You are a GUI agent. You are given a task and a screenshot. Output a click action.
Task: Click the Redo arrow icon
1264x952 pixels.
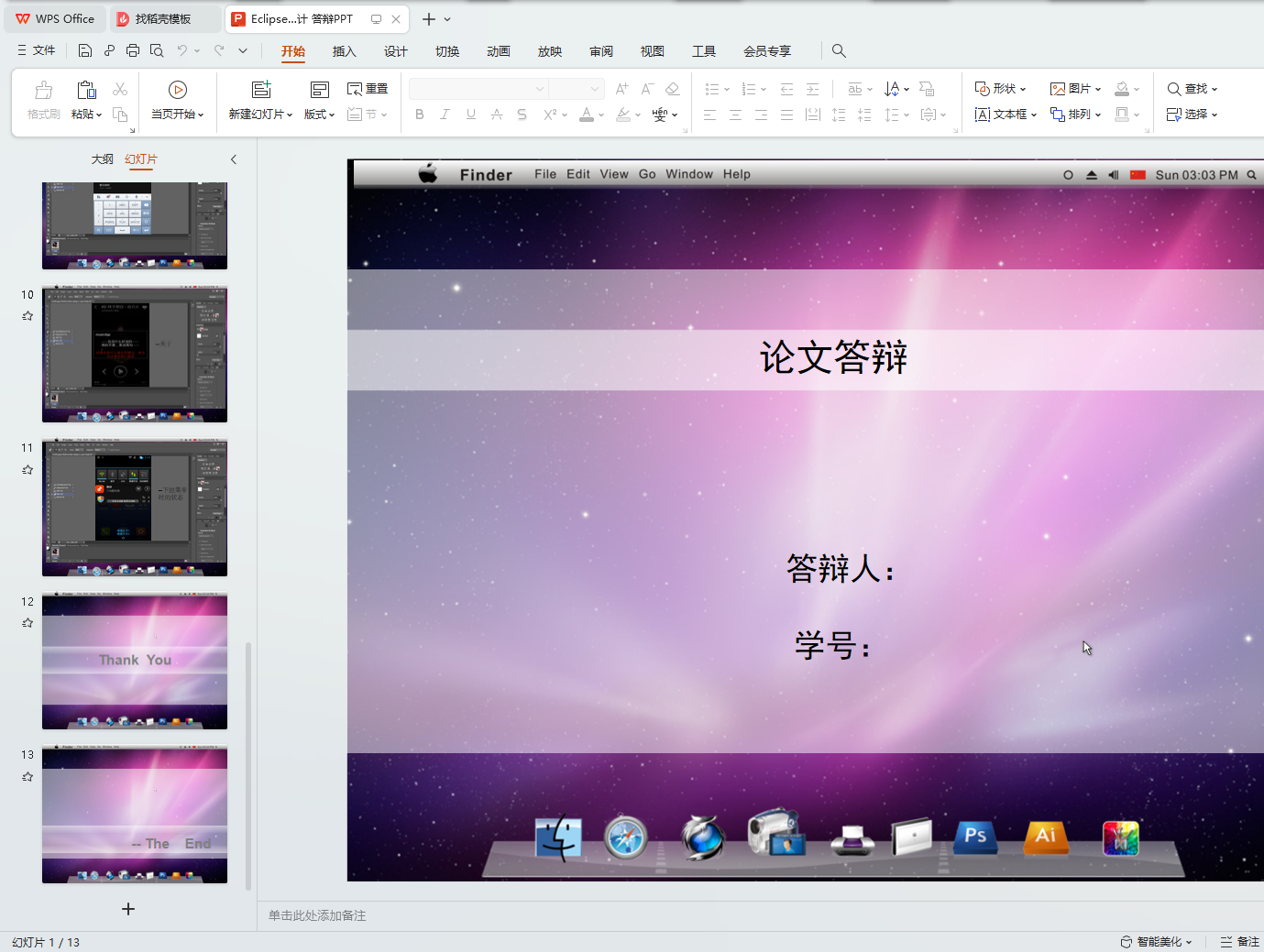click(219, 51)
